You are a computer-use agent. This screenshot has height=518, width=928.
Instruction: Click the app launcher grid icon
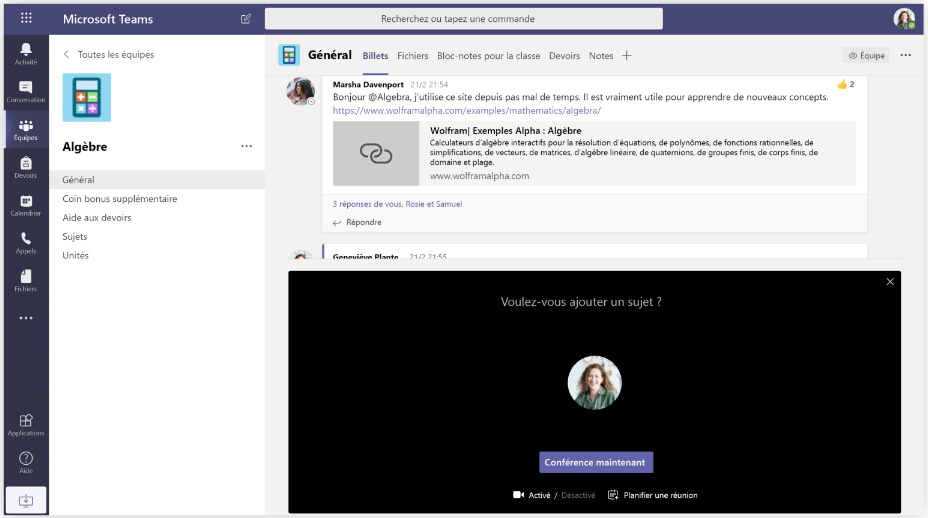pos(26,19)
